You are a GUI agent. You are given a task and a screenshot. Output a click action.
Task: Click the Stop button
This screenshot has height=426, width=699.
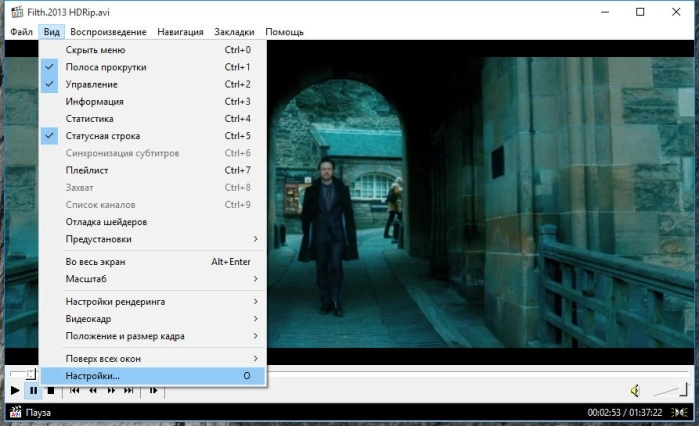[51, 391]
